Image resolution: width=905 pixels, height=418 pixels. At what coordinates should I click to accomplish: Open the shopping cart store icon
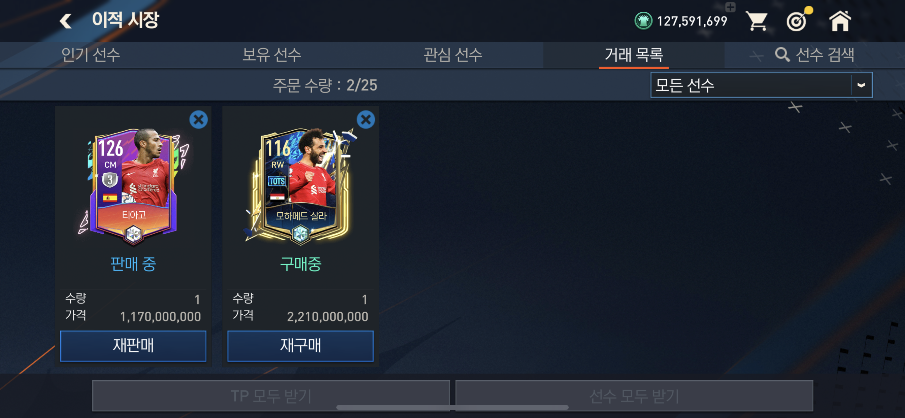click(x=756, y=21)
